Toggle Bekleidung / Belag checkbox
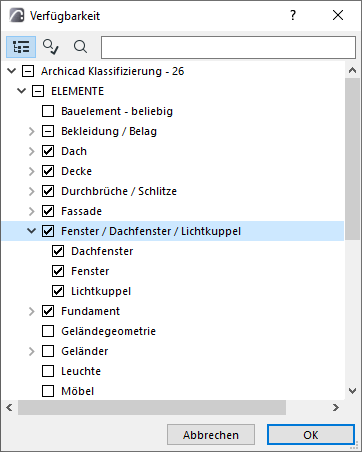Image resolution: width=362 pixels, height=452 pixels. coord(48,131)
